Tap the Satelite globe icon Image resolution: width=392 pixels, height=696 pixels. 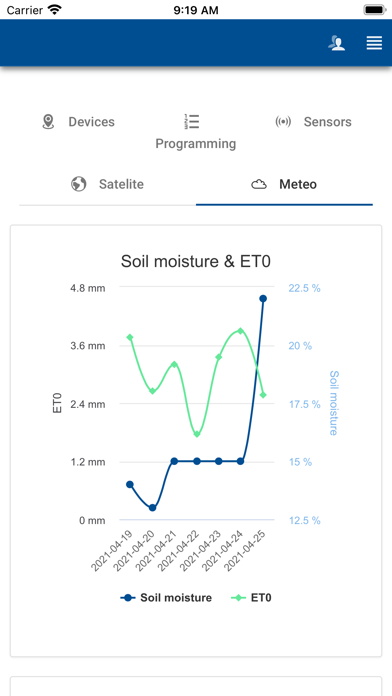click(x=79, y=184)
